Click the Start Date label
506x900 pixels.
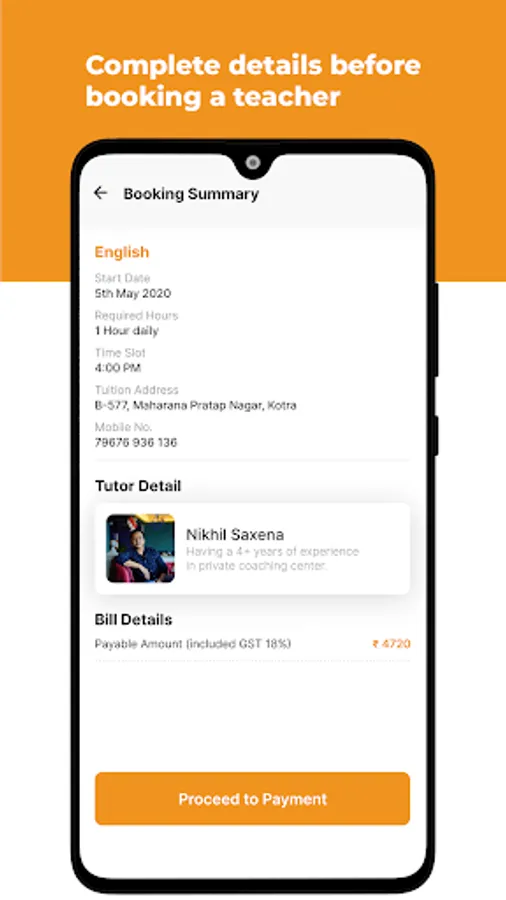pos(122,278)
